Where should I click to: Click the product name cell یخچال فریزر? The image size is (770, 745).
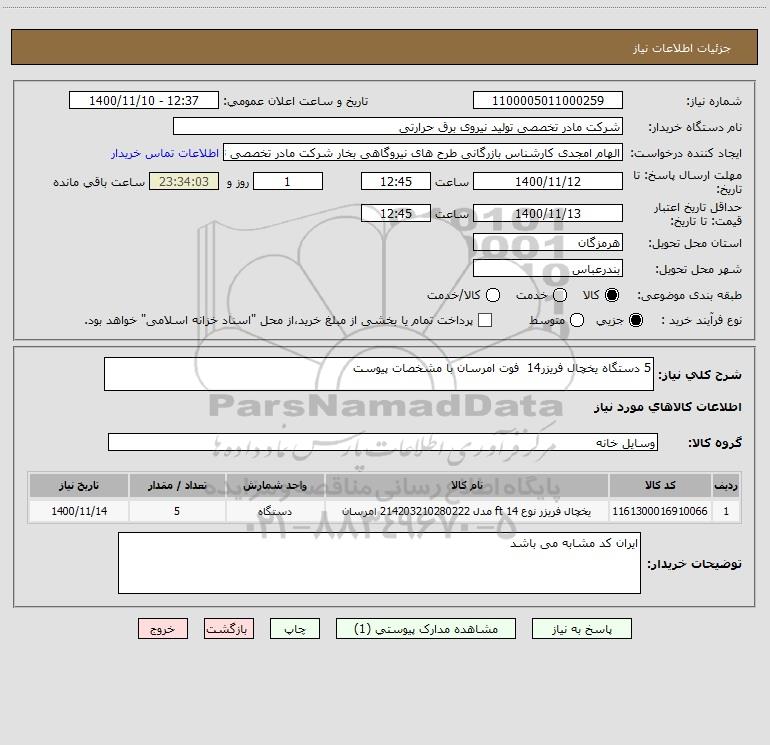click(x=467, y=511)
